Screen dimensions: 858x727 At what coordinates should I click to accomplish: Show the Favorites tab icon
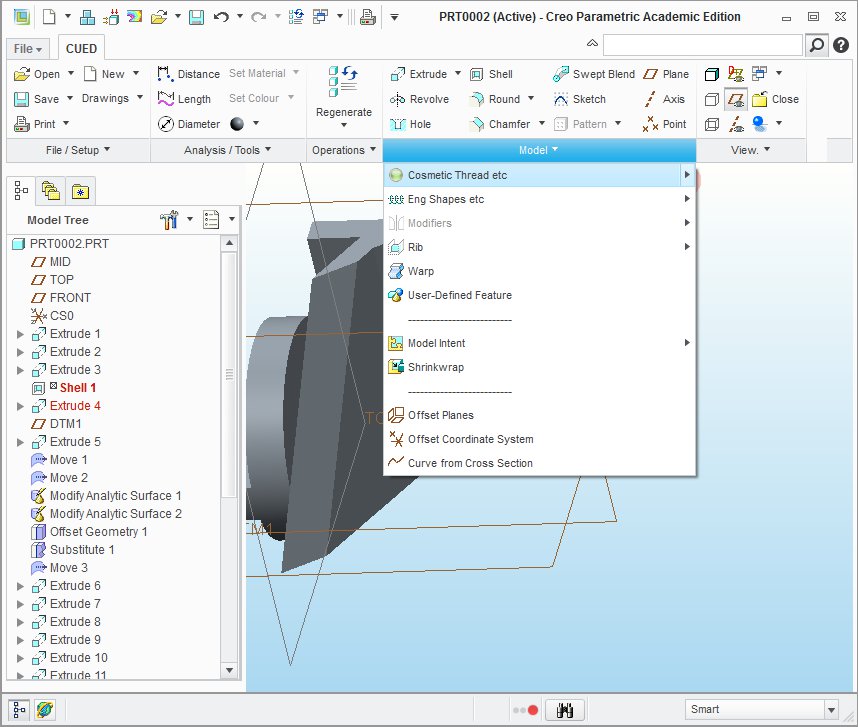[x=80, y=191]
